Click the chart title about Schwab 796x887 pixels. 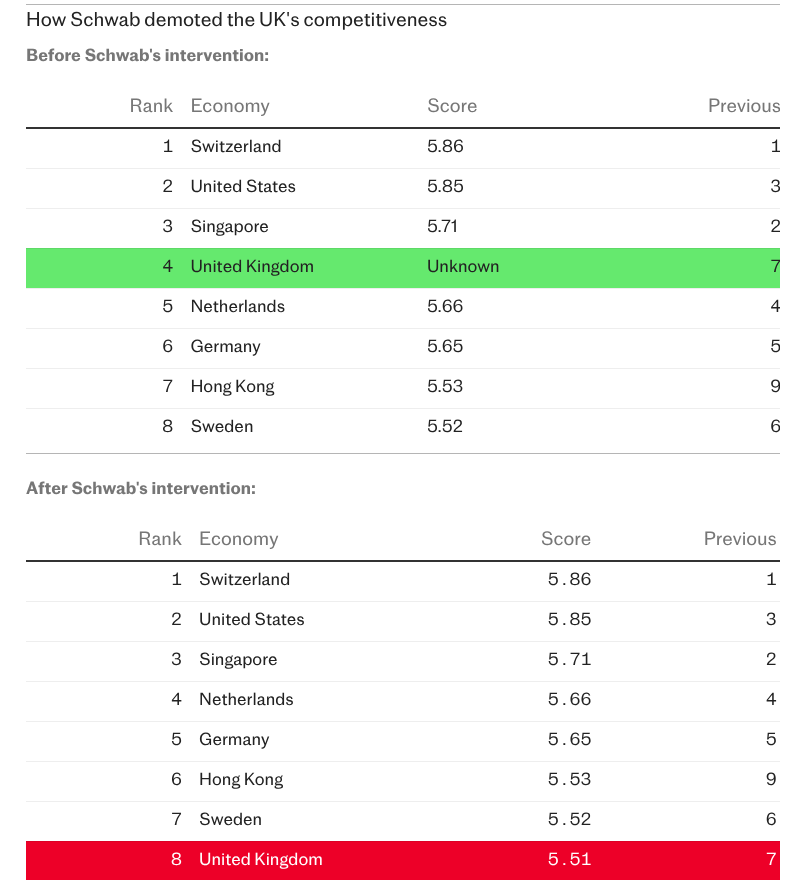[236, 20]
